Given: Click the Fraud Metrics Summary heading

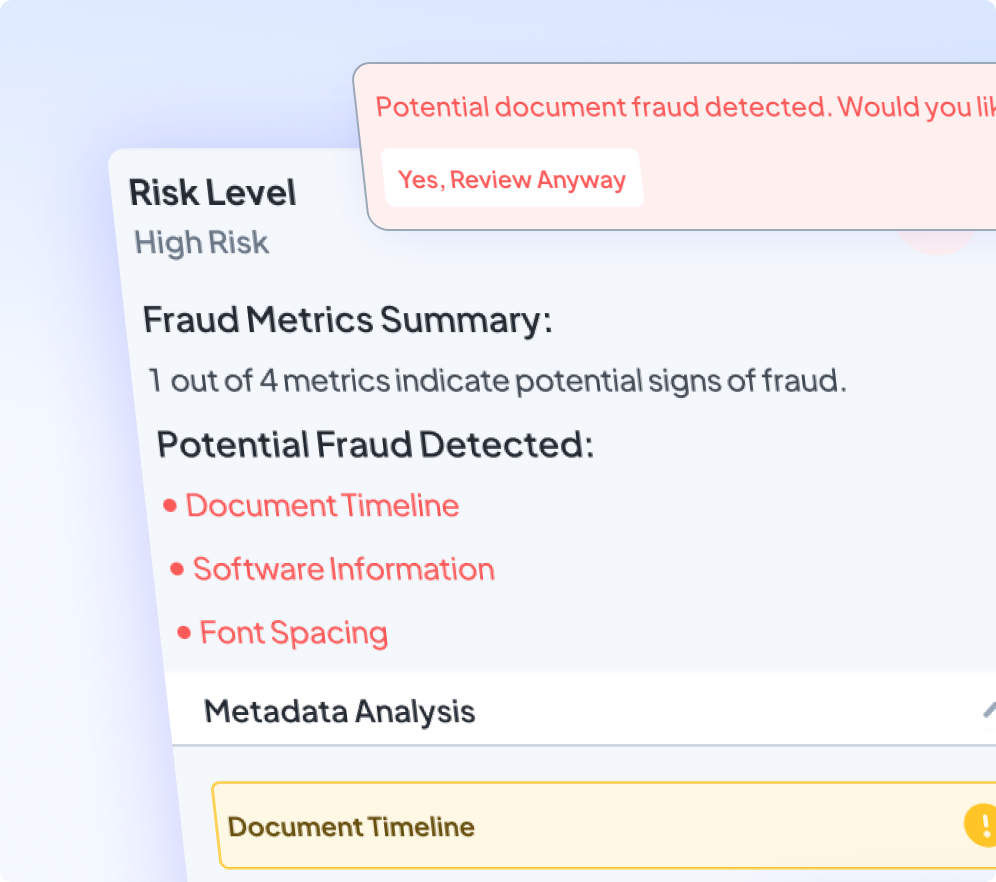Looking at the screenshot, I should (x=347, y=321).
